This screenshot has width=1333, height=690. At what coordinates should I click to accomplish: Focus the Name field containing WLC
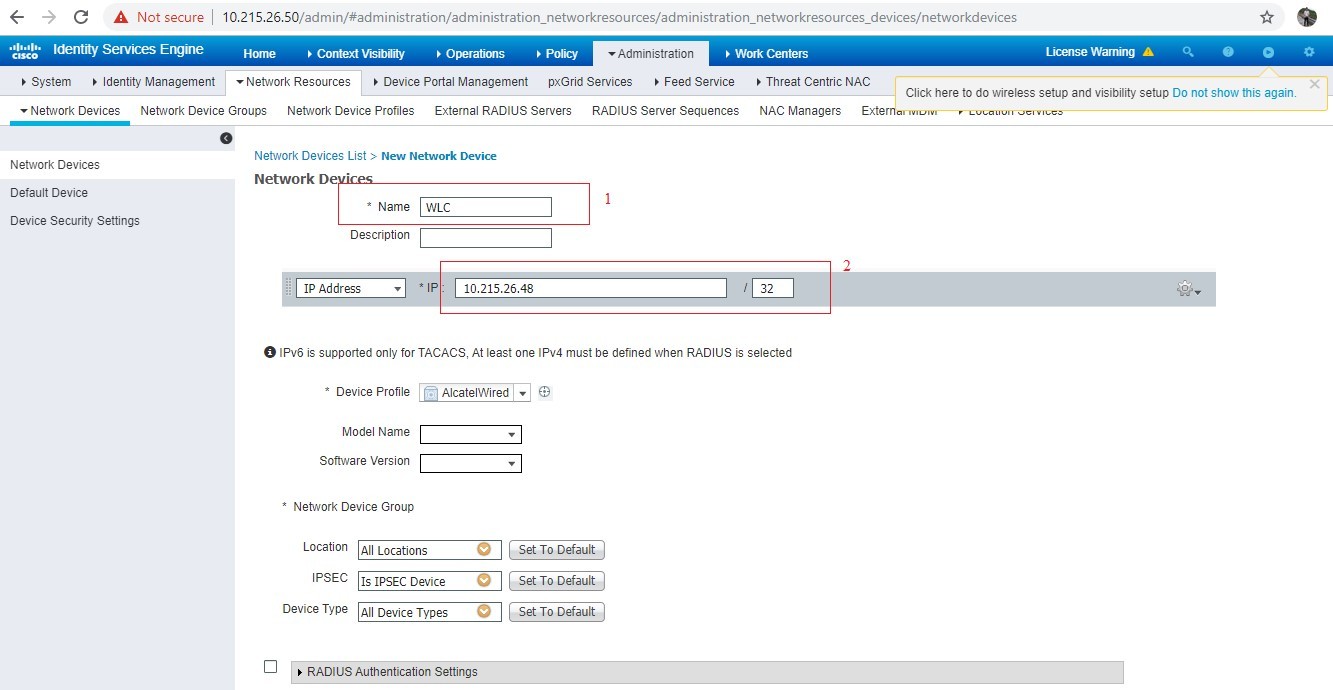(486, 207)
